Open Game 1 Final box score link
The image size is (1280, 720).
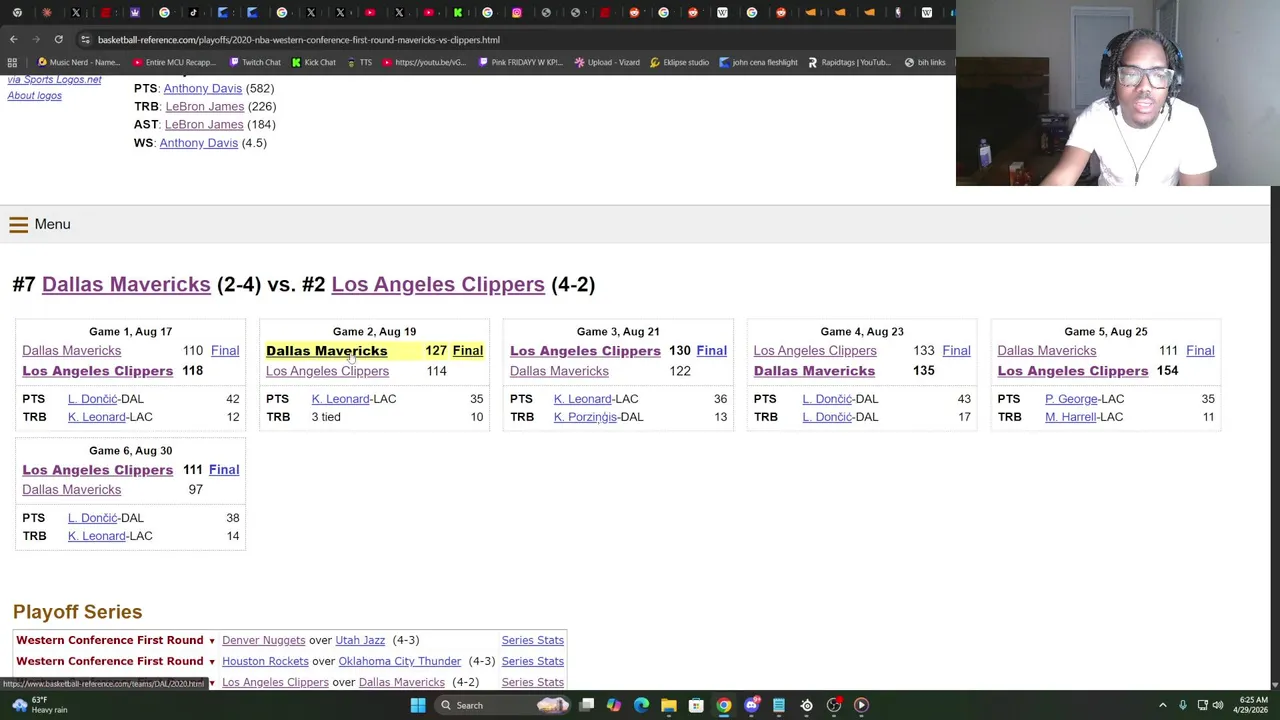coord(225,351)
